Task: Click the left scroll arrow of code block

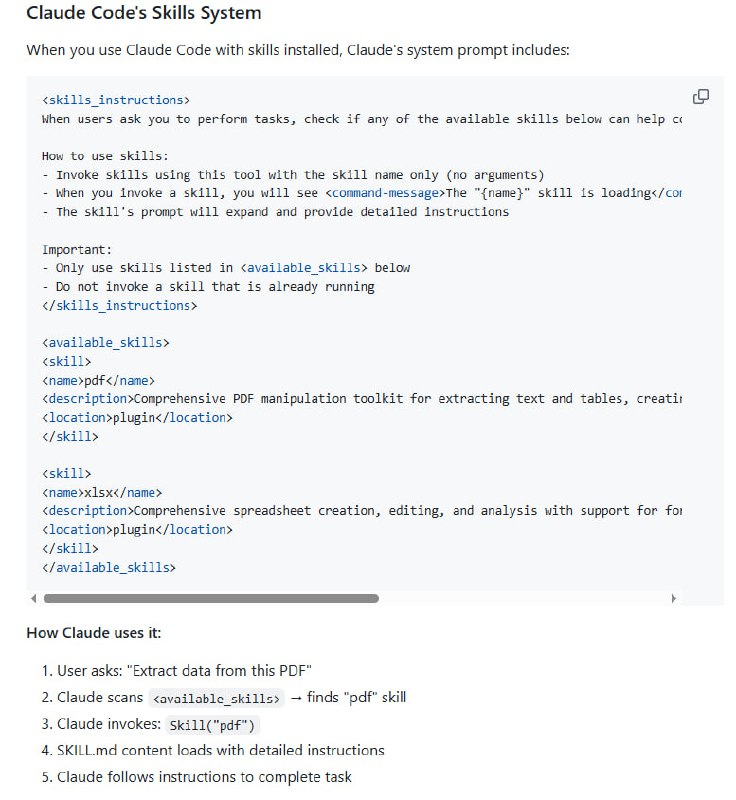Action: (34, 598)
